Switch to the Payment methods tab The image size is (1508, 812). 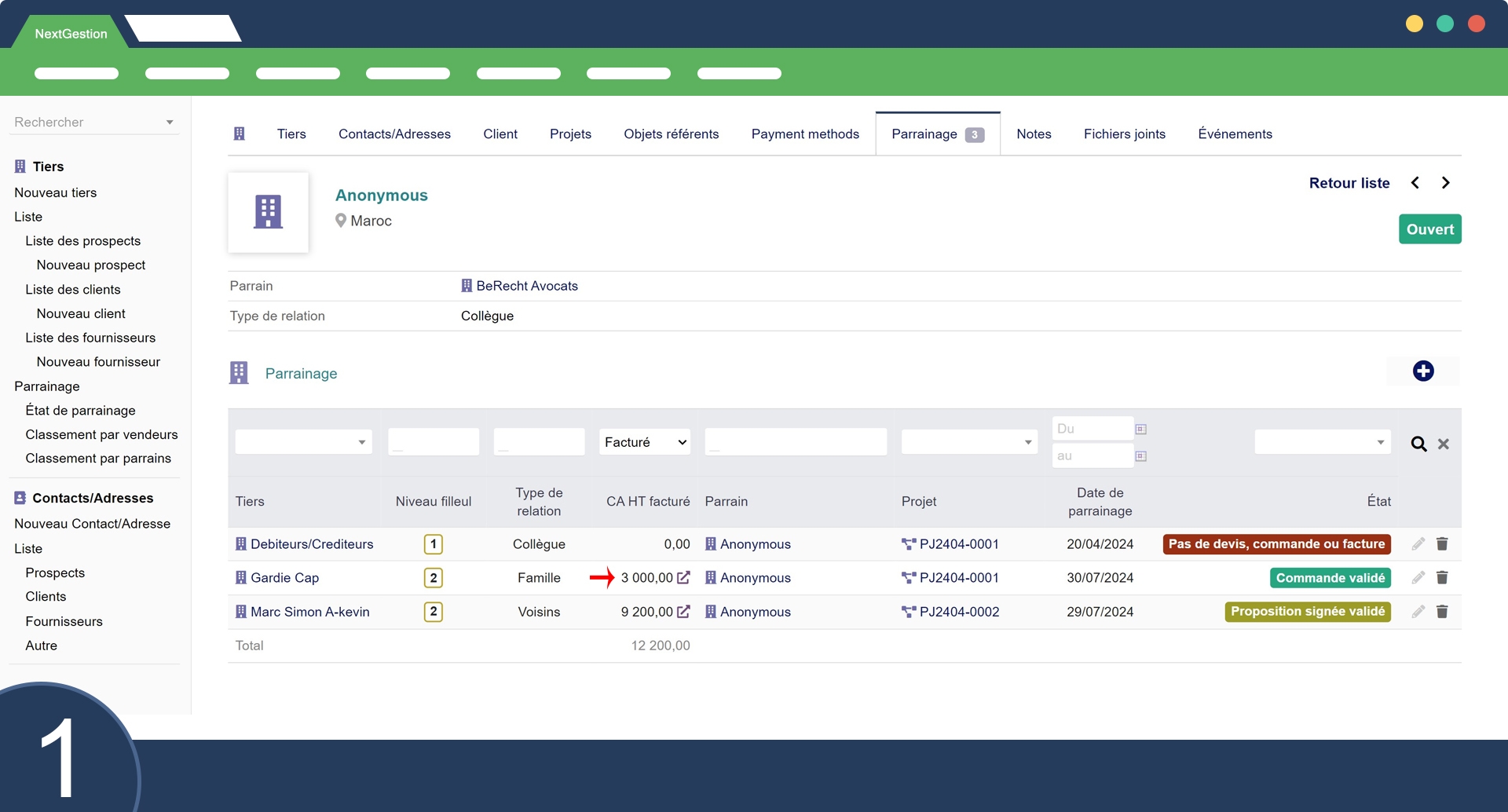click(804, 134)
